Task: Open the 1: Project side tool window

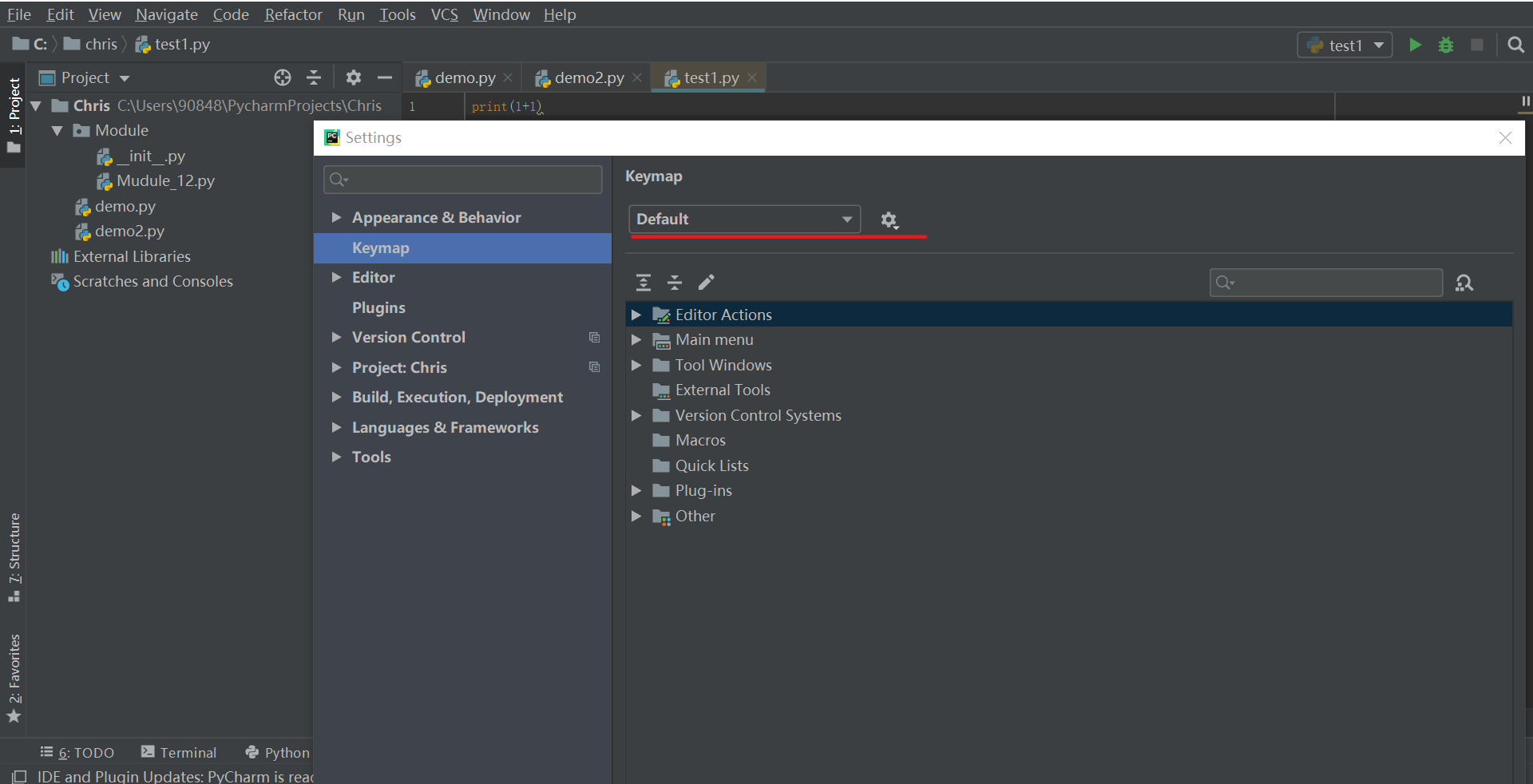Action: [x=14, y=115]
